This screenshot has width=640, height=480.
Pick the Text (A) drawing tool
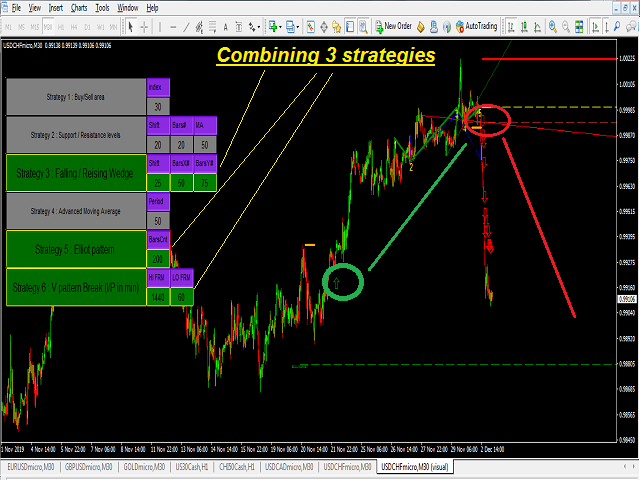pyautogui.click(x=225, y=27)
